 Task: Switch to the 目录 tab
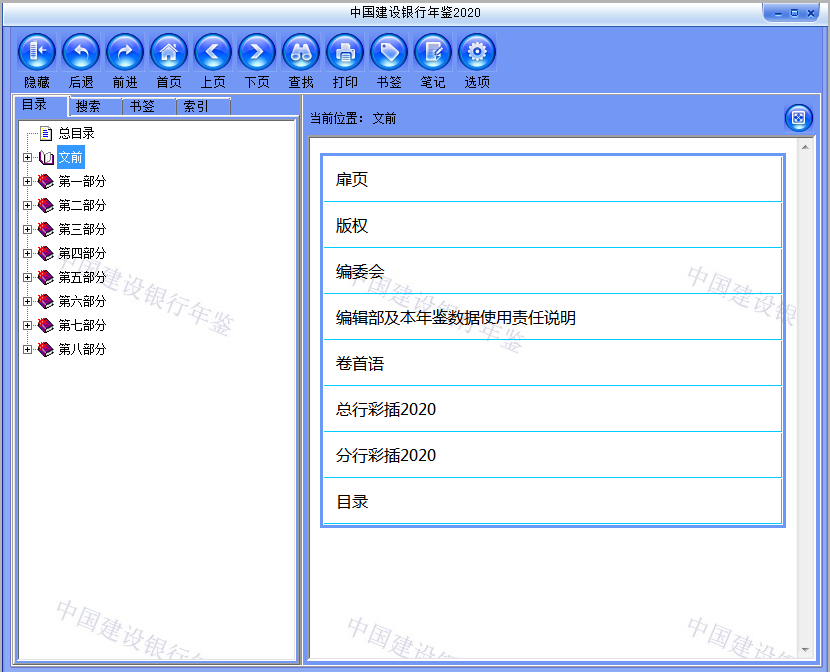coord(41,105)
